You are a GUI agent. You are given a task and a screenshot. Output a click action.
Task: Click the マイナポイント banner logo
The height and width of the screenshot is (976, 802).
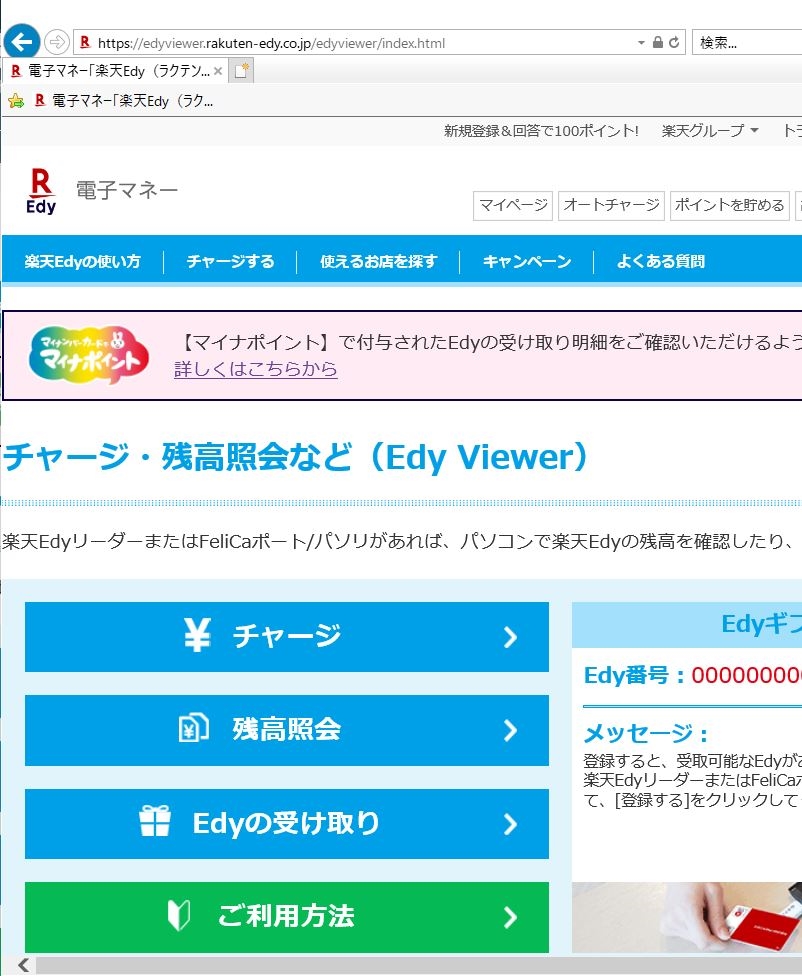point(89,355)
